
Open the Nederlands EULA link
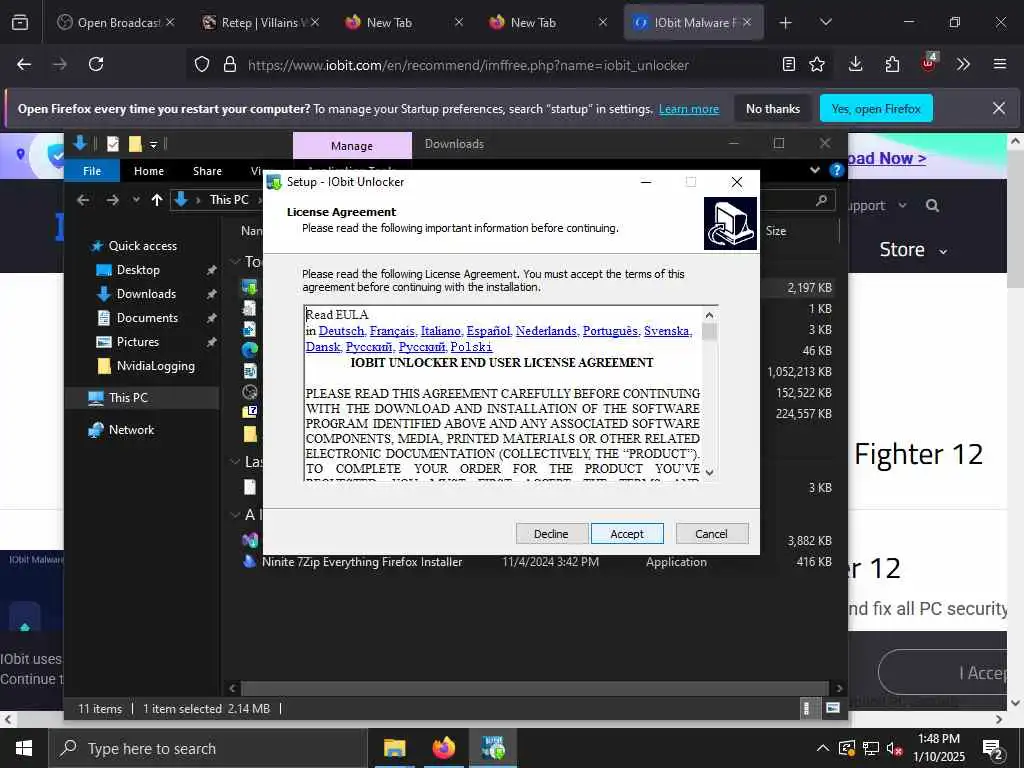point(546,331)
